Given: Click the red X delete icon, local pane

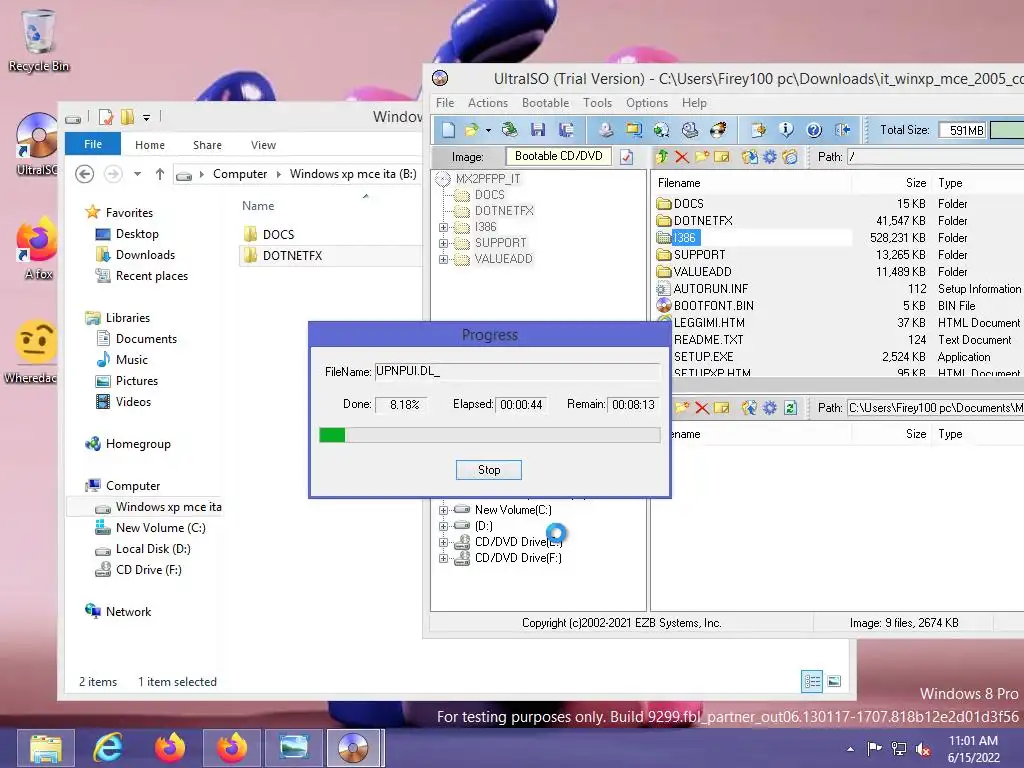Looking at the screenshot, I should pos(702,408).
